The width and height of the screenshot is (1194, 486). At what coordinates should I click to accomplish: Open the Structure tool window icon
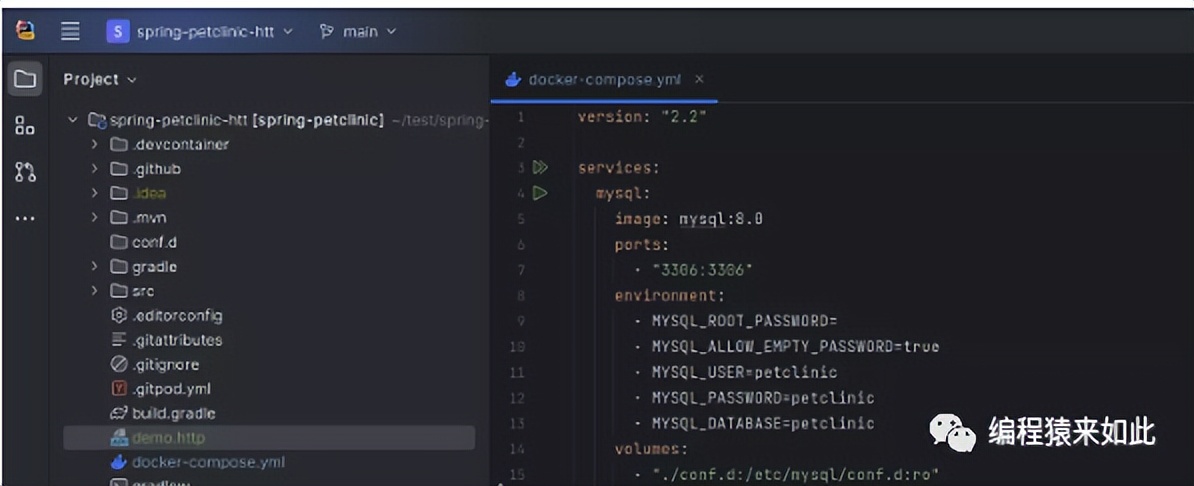point(25,125)
